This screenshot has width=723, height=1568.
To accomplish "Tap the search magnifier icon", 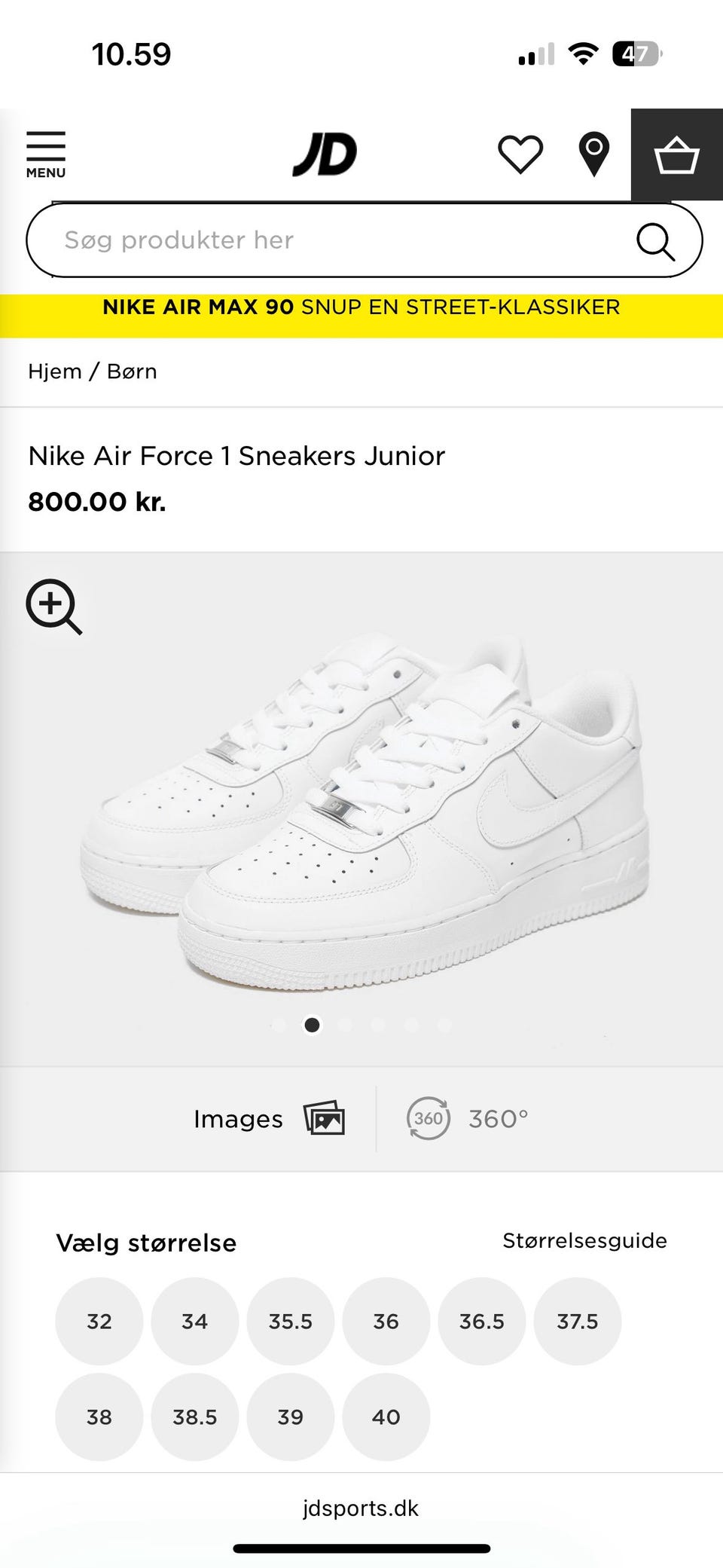I will 655,241.
